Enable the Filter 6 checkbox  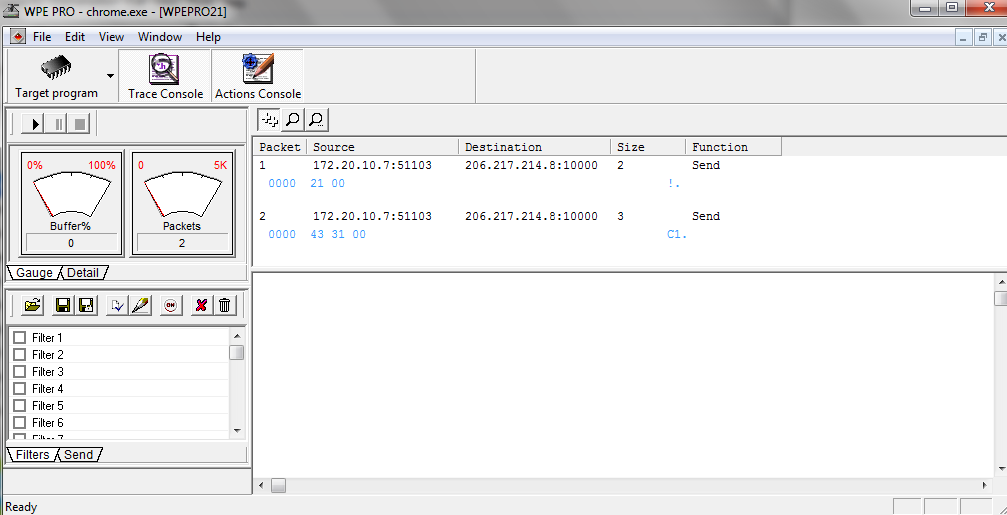click(19, 423)
